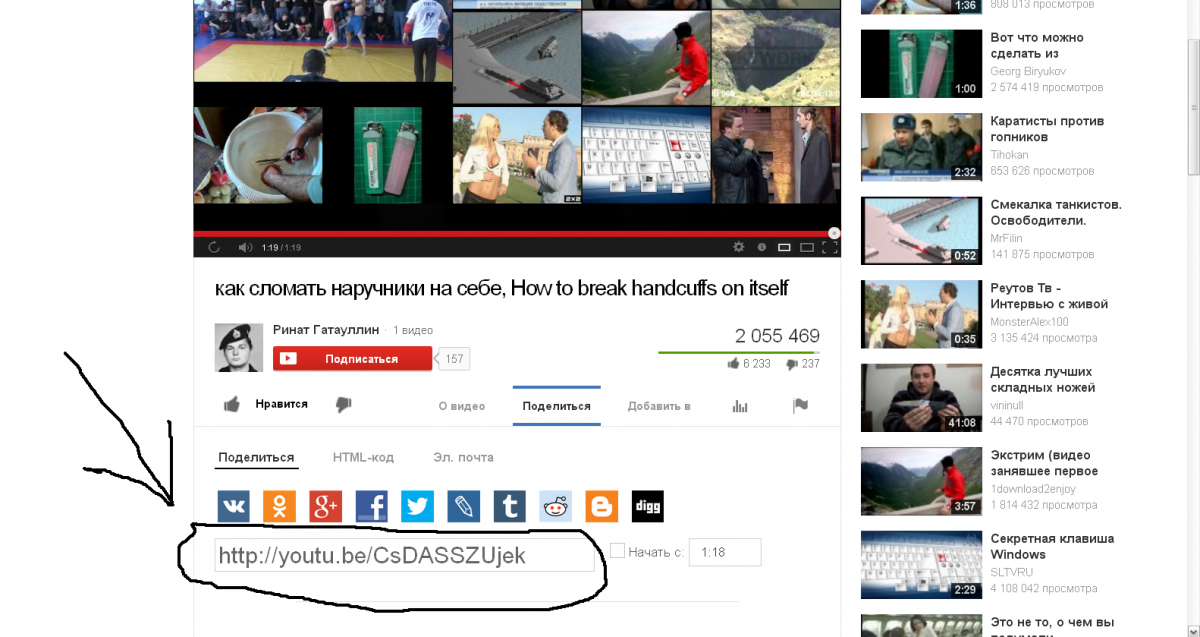Image resolution: width=1200 pixels, height=637 pixels.
Task: Share video on VK
Action: tap(233, 506)
